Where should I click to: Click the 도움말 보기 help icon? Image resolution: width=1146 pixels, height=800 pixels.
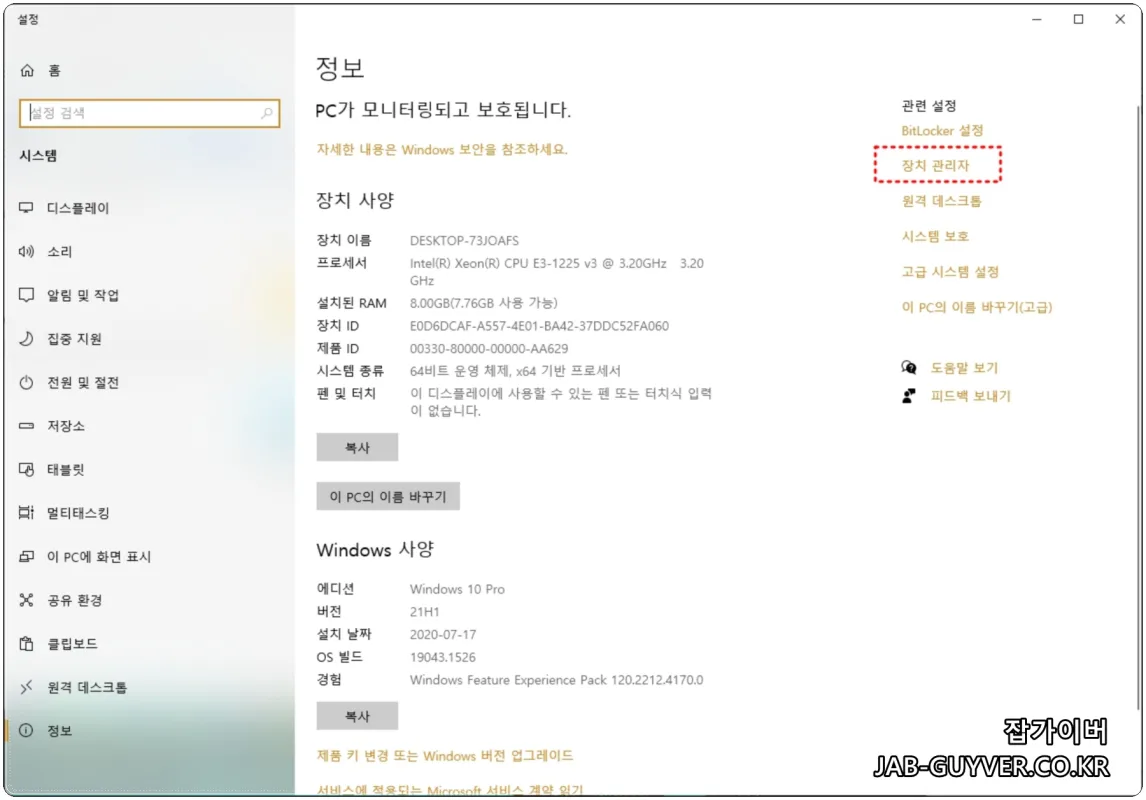pyautogui.click(x=910, y=367)
